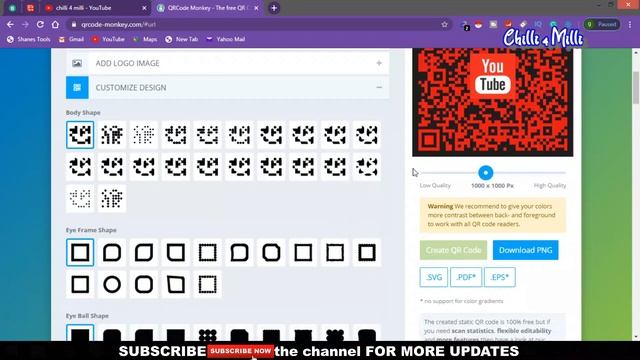The width and height of the screenshot is (640, 360).
Task: Select the thick-bordered last eye frame in row one
Action: point(367,253)
